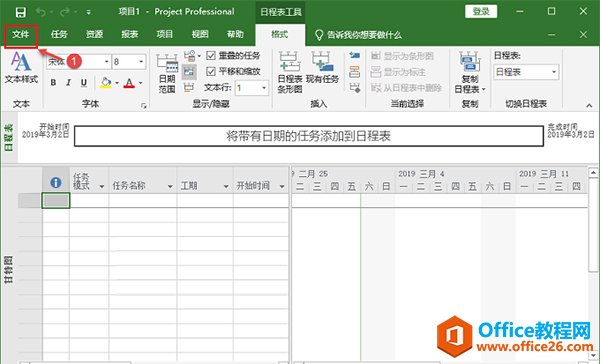The image size is (600, 364).
Task: Click the 完成时间 2019年3月2日 date
Action: (x=571, y=131)
